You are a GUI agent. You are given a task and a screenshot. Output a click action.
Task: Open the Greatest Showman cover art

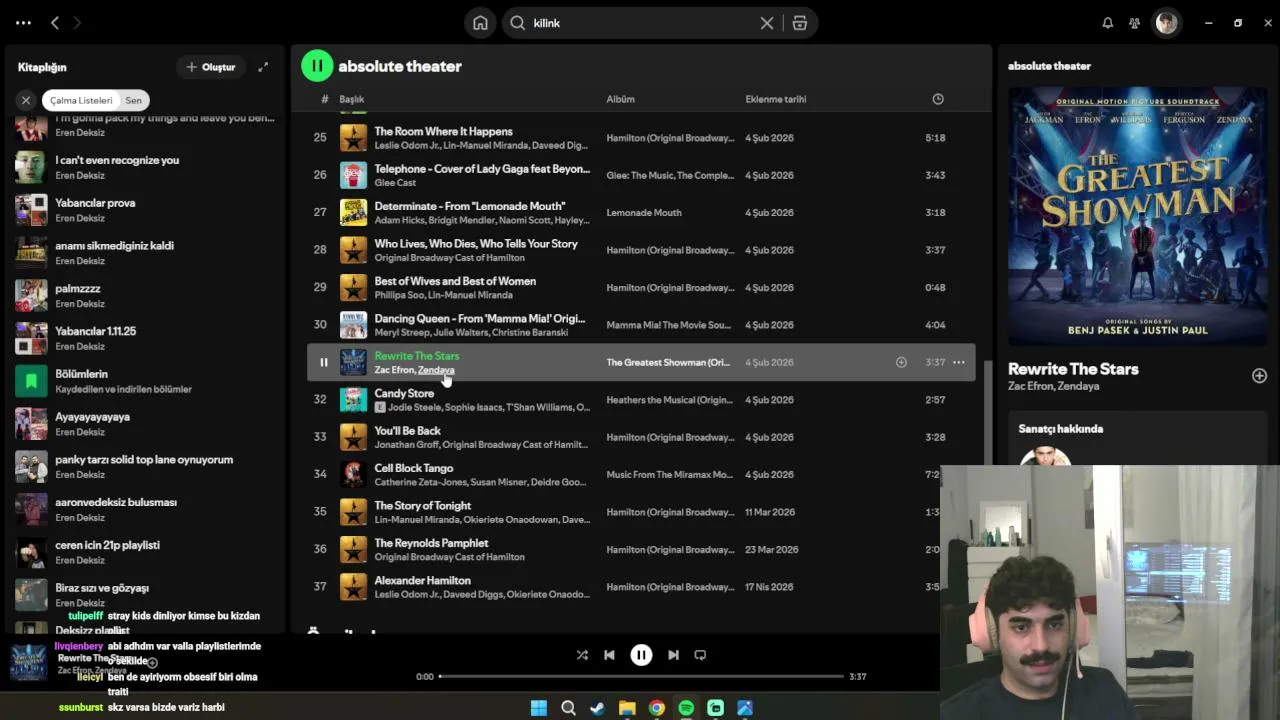coord(1138,217)
